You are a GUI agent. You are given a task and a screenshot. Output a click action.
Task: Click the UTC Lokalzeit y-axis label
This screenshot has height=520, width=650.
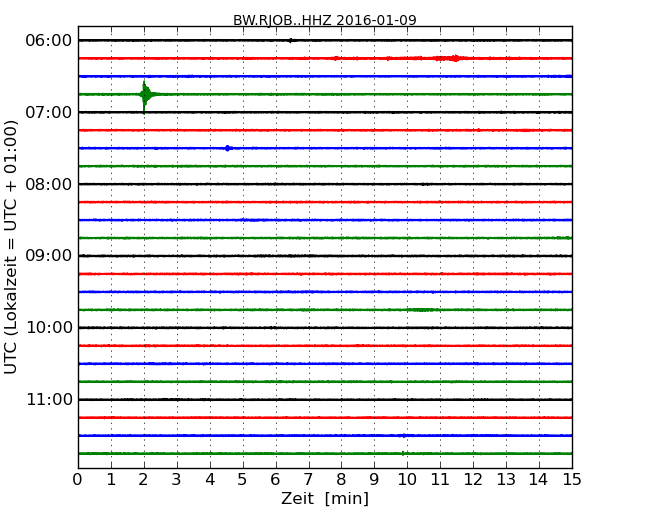[11, 247]
